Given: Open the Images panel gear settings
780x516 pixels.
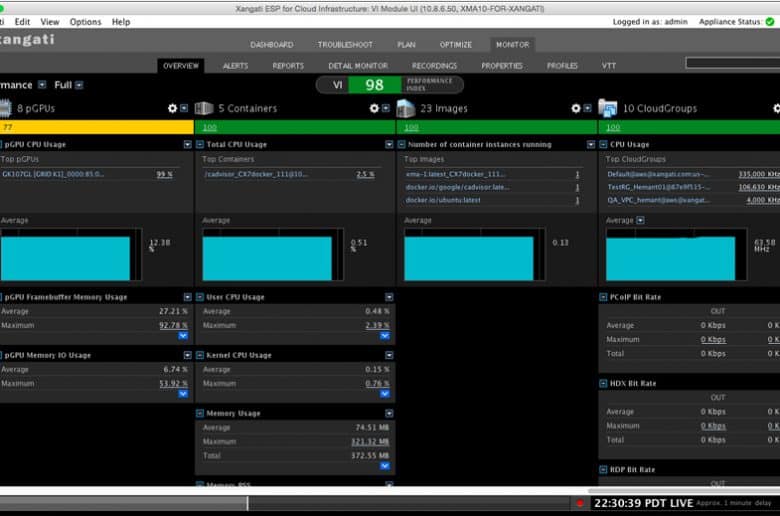Looking at the screenshot, I should coord(576,108).
